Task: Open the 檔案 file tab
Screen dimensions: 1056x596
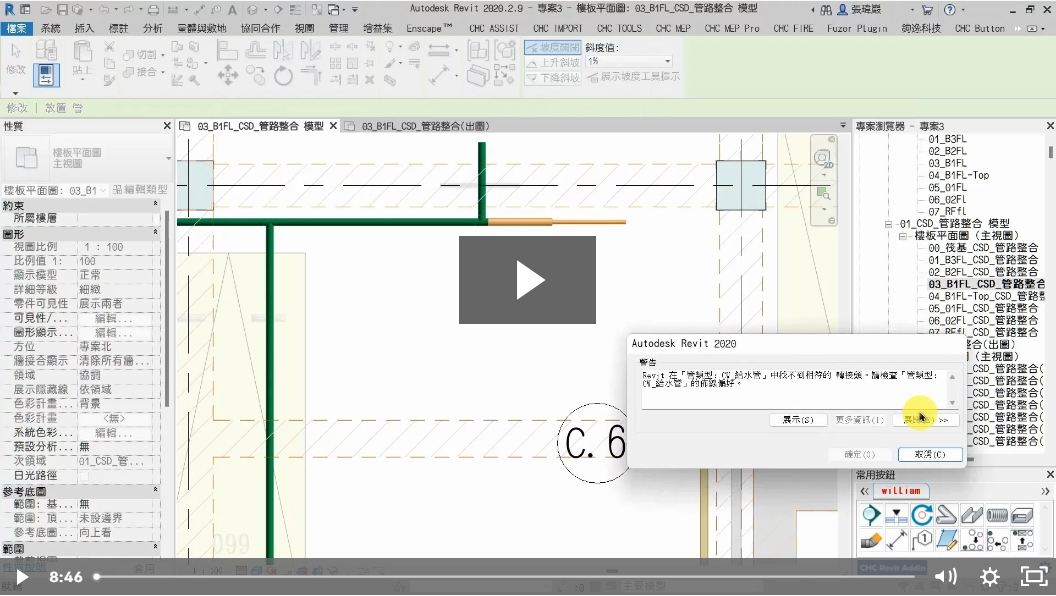Action: click(x=16, y=28)
